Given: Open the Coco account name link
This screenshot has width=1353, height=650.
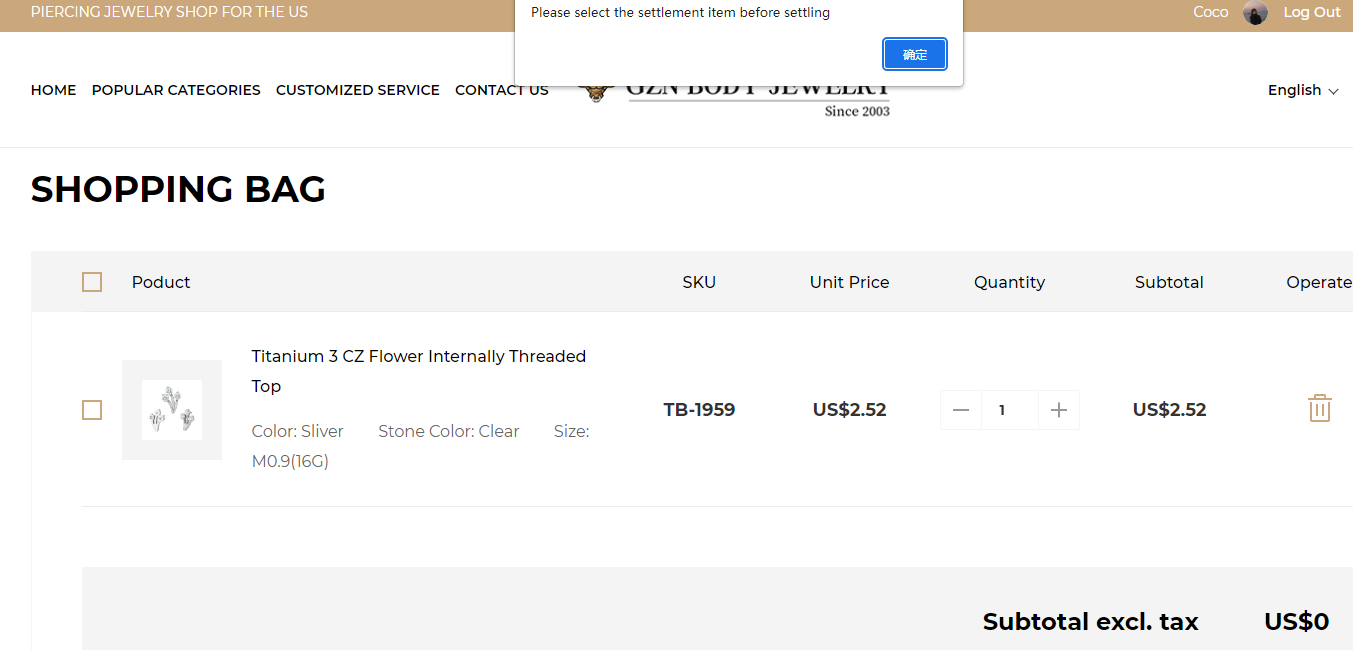Looking at the screenshot, I should (x=1210, y=12).
